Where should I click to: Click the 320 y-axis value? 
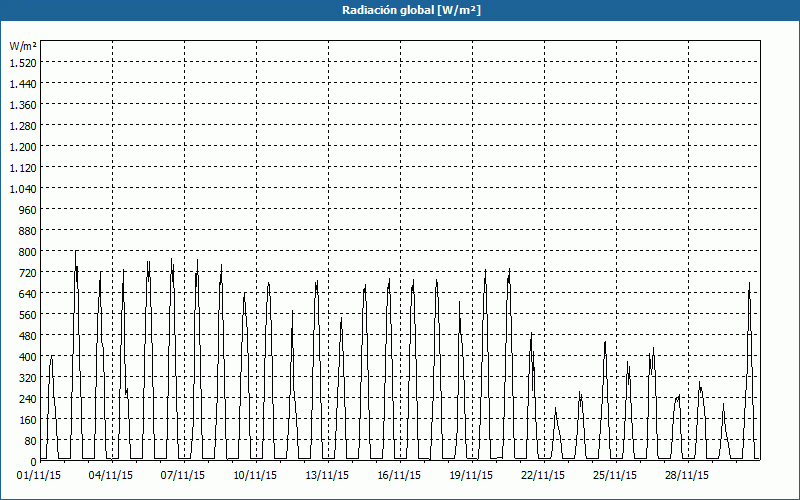[x=28, y=378]
